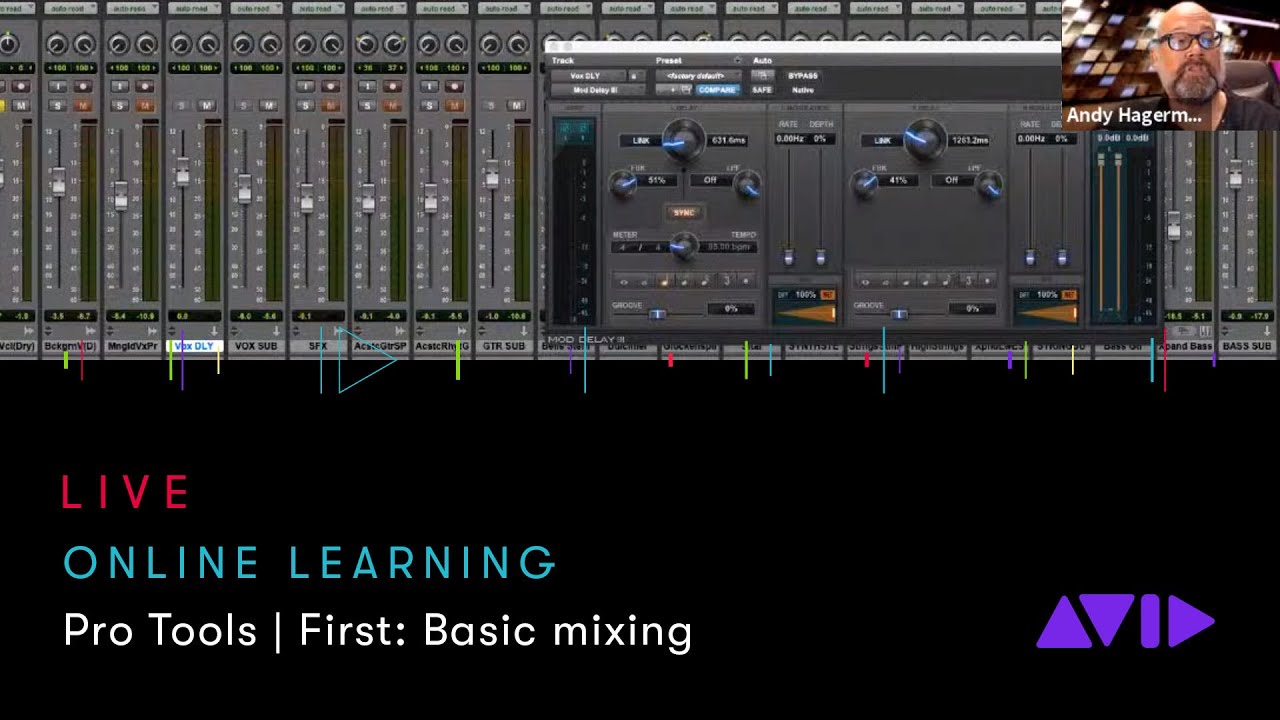Open auto read dropdown on Vox DLY track
This screenshot has width=1280, height=720.
coord(194,8)
